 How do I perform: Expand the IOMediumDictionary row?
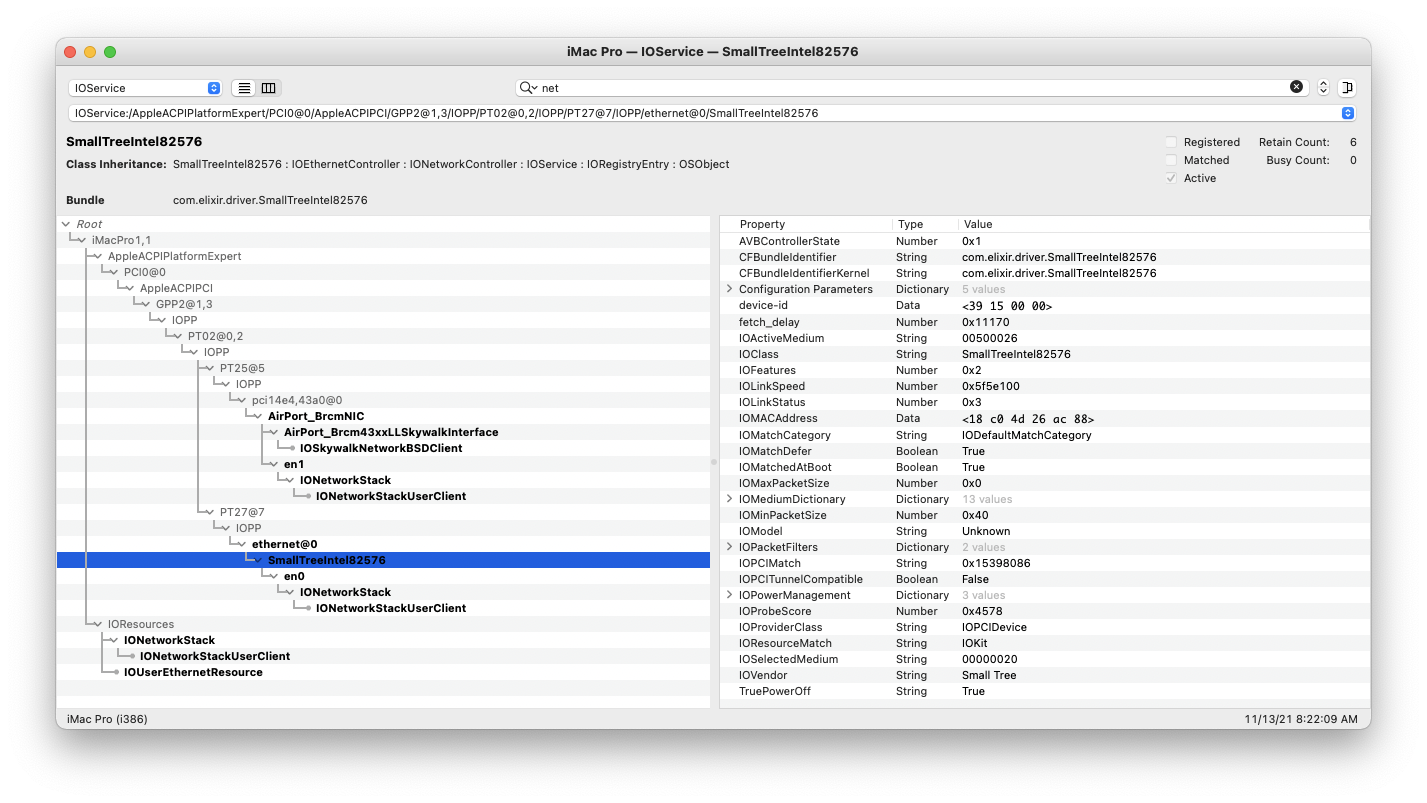point(729,499)
